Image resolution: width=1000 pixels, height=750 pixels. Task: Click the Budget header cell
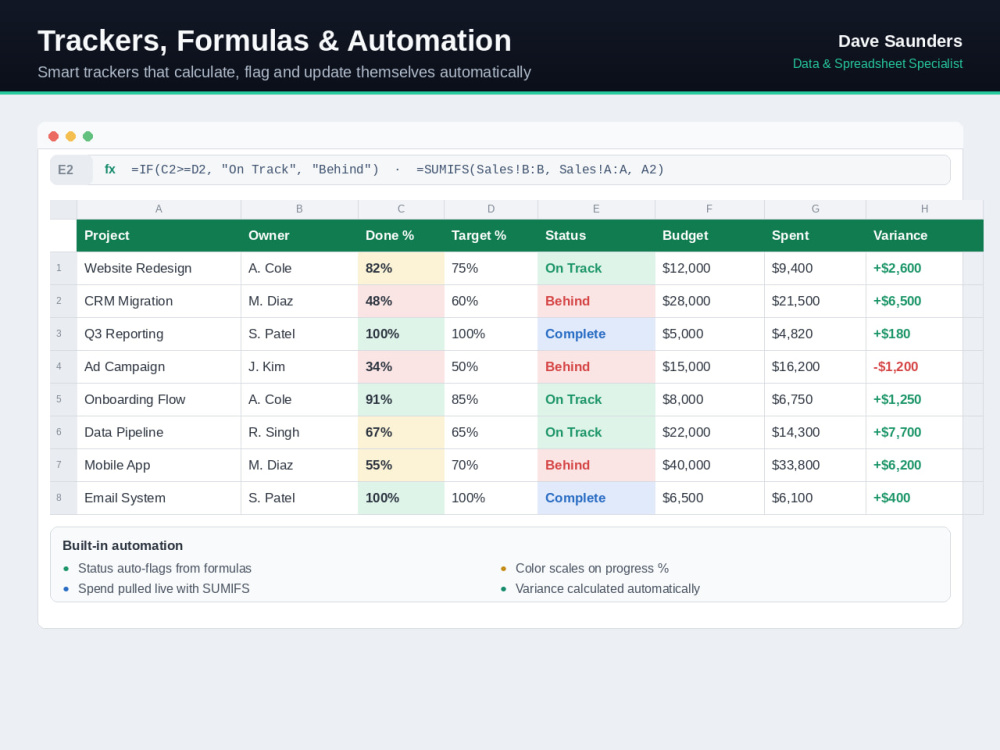(x=709, y=235)
